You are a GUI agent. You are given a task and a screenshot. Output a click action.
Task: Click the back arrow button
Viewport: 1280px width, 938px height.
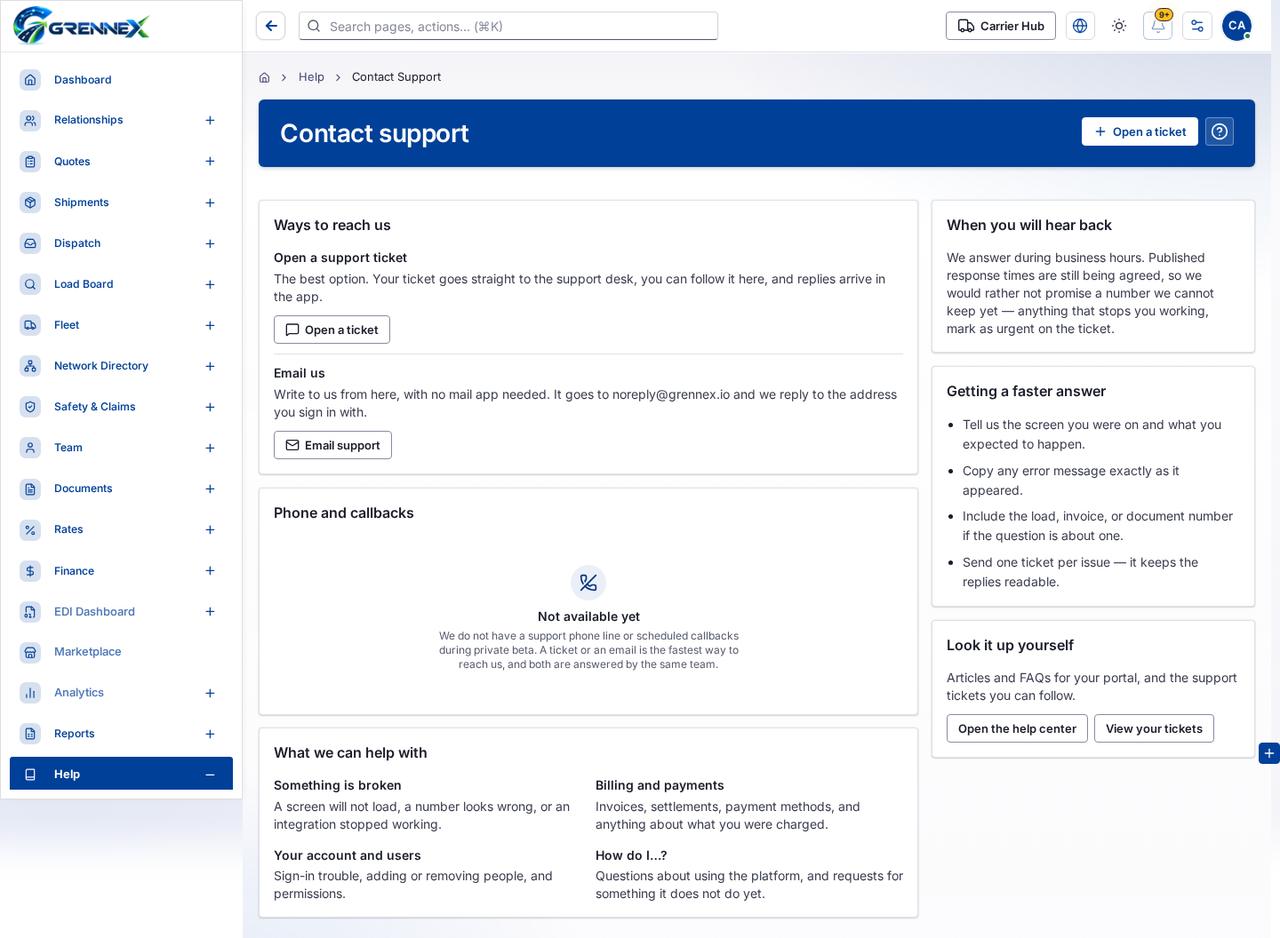[271, 26]
